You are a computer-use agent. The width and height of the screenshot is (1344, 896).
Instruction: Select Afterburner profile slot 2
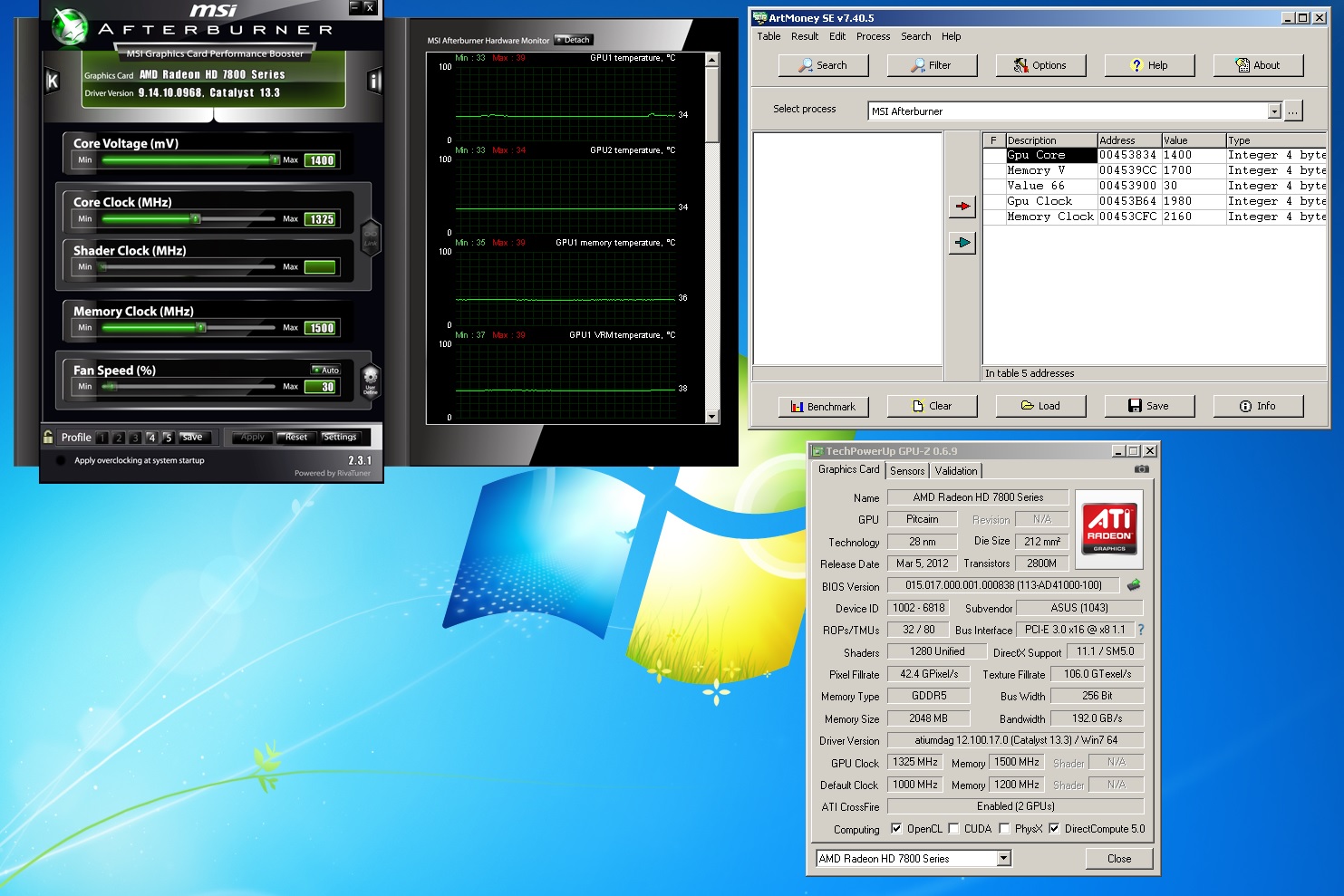coord(119,438)
